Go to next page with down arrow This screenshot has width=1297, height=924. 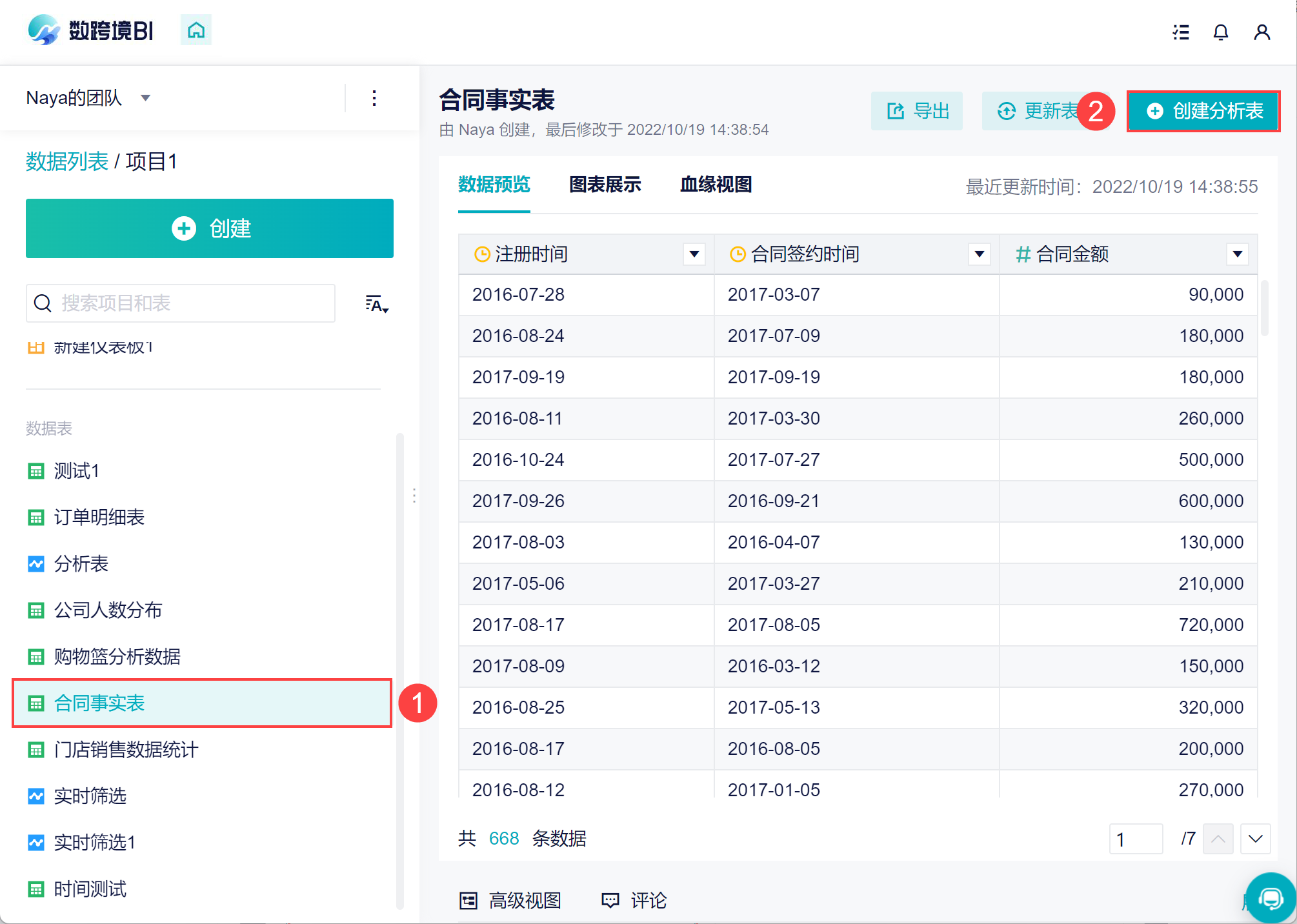click(x=1255, y=839)
